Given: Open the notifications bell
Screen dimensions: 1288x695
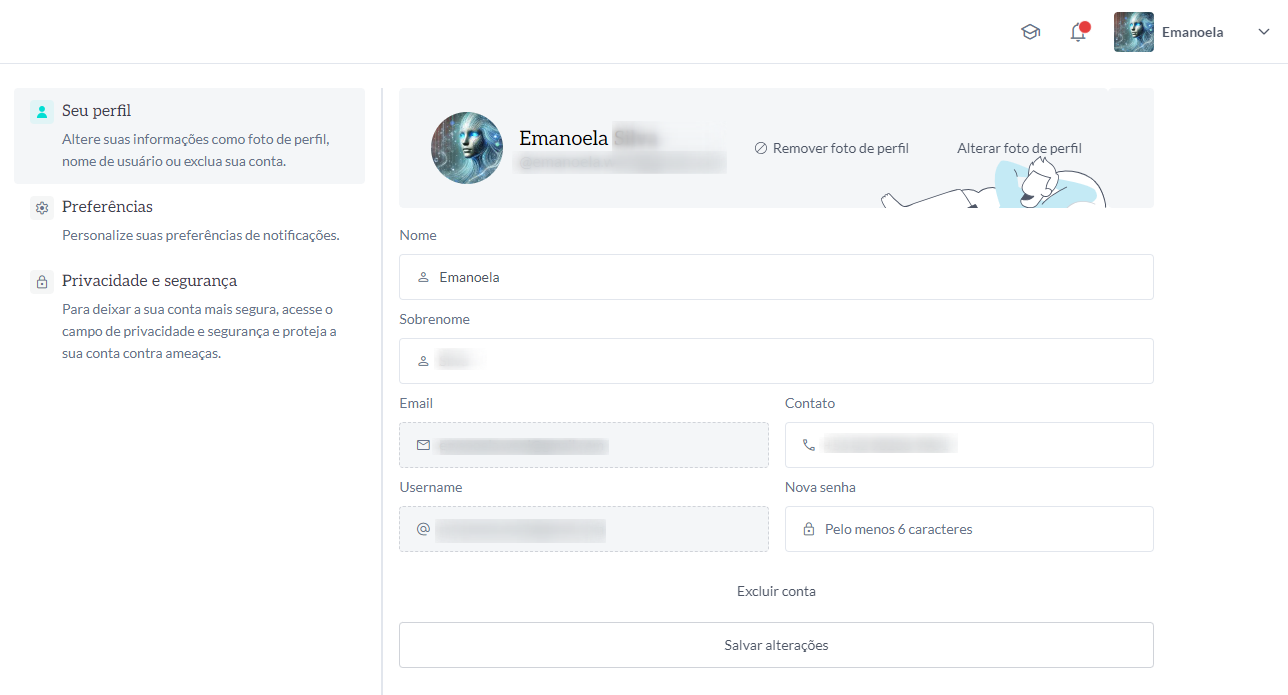Looking at the screenshot, I should (1078, 32).
